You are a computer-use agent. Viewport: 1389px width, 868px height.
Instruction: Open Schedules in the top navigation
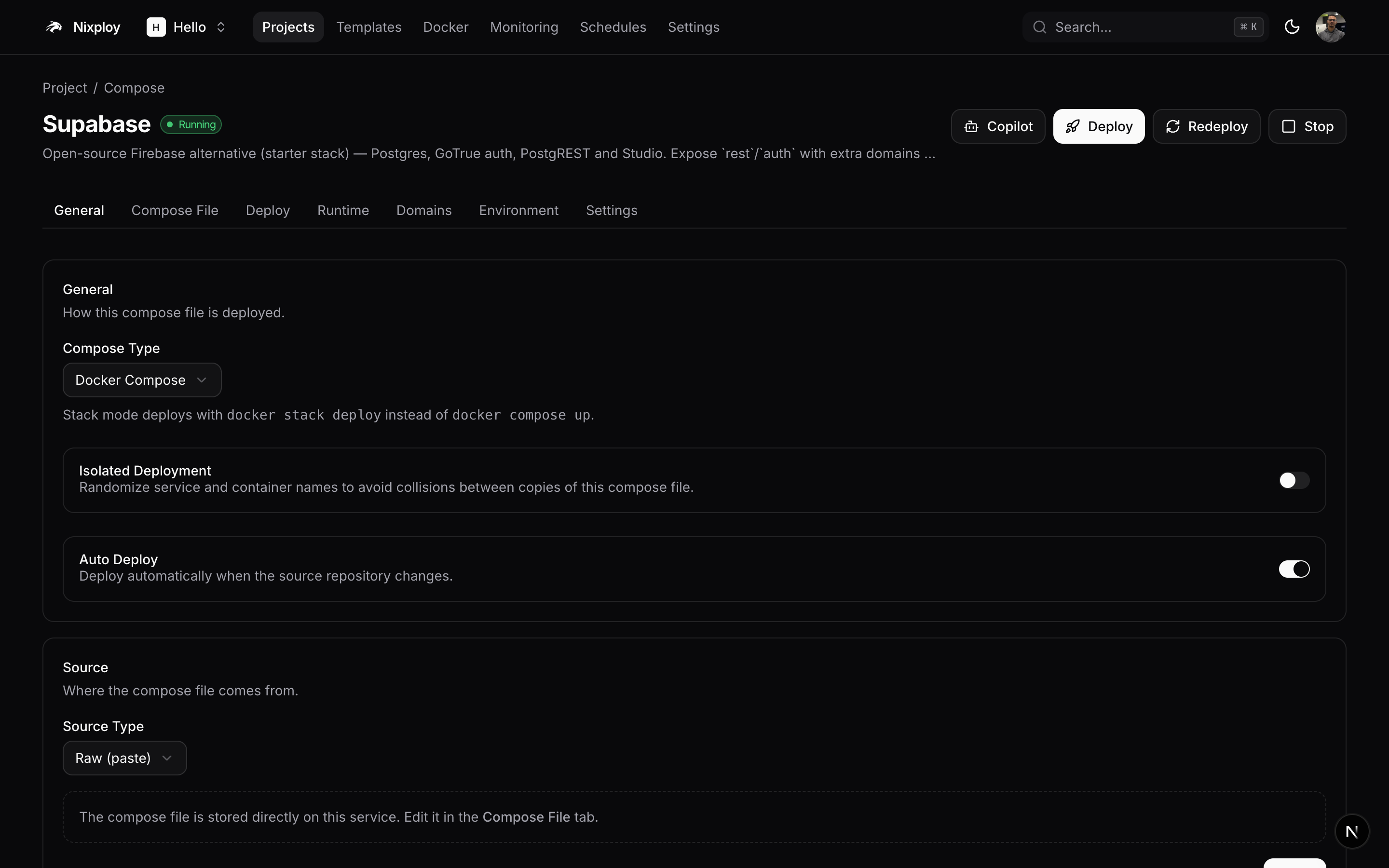click(613, 27)
